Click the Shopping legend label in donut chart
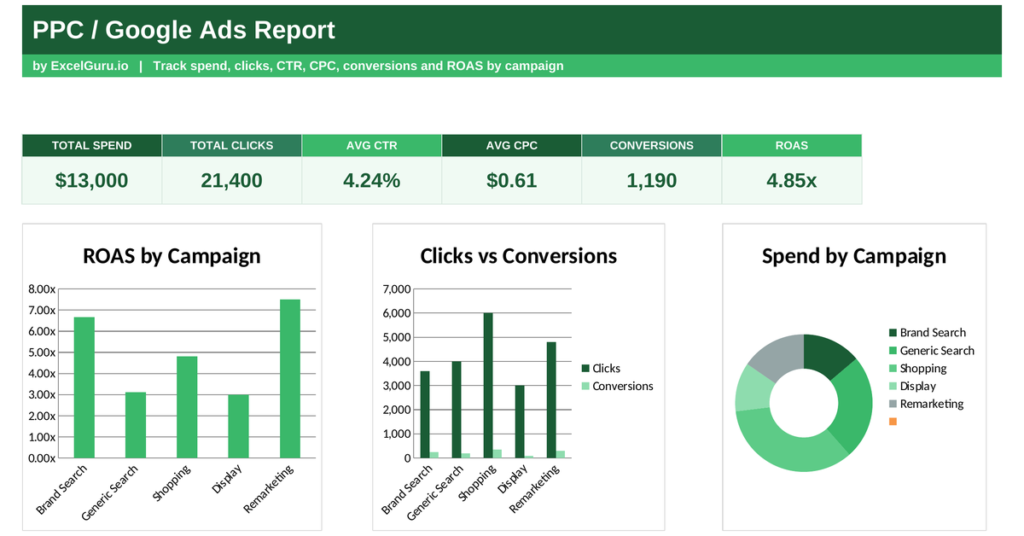 [x=923, y=368]
